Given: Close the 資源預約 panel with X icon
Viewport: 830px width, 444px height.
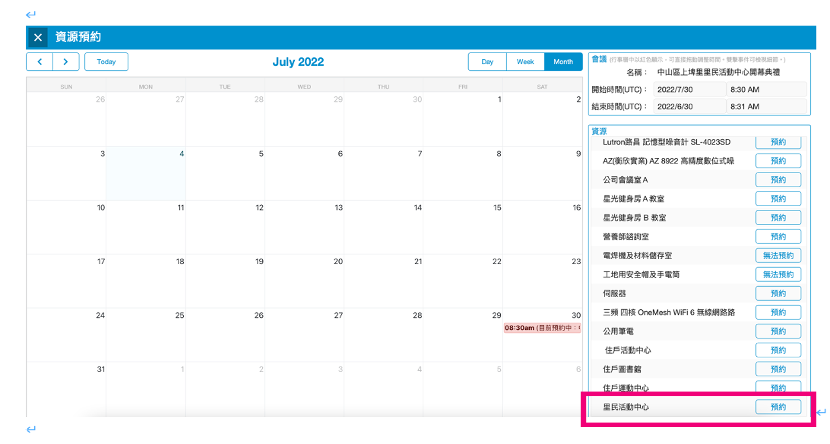Looking at the screenshot, I should pyautogui.click(x=38, y=37).
